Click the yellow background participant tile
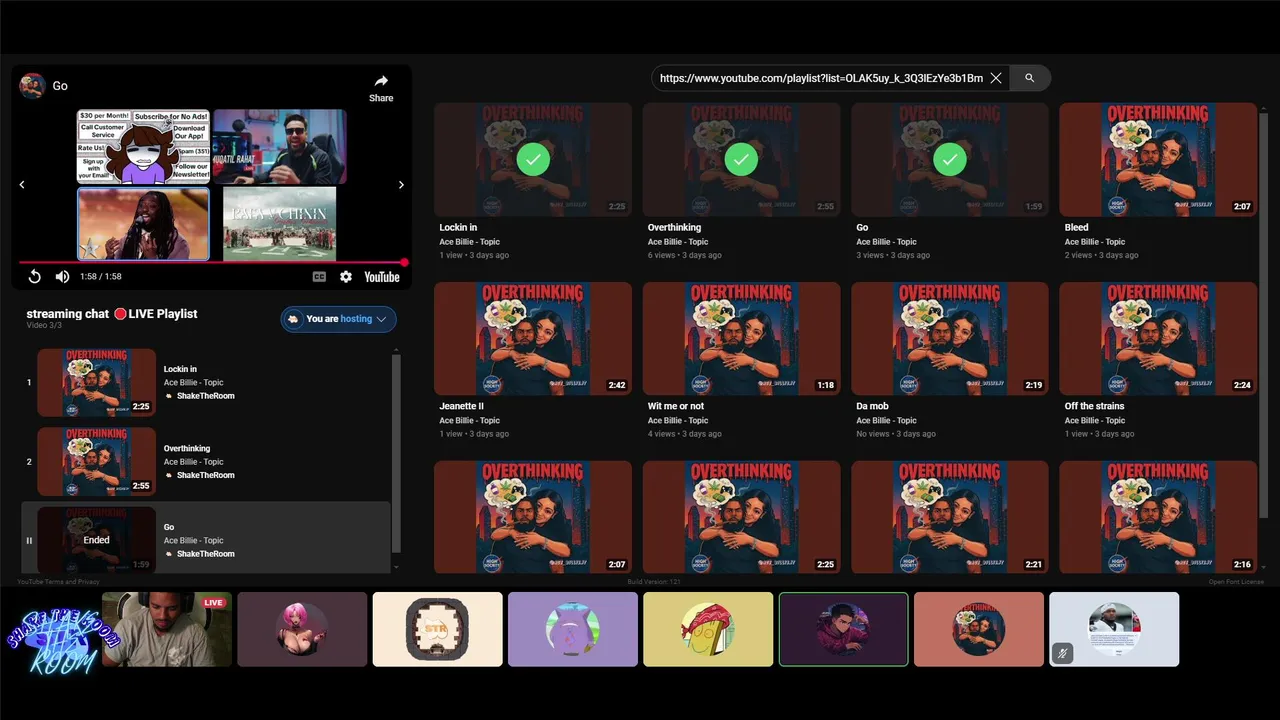The image size is (1280, 720). 708,629
